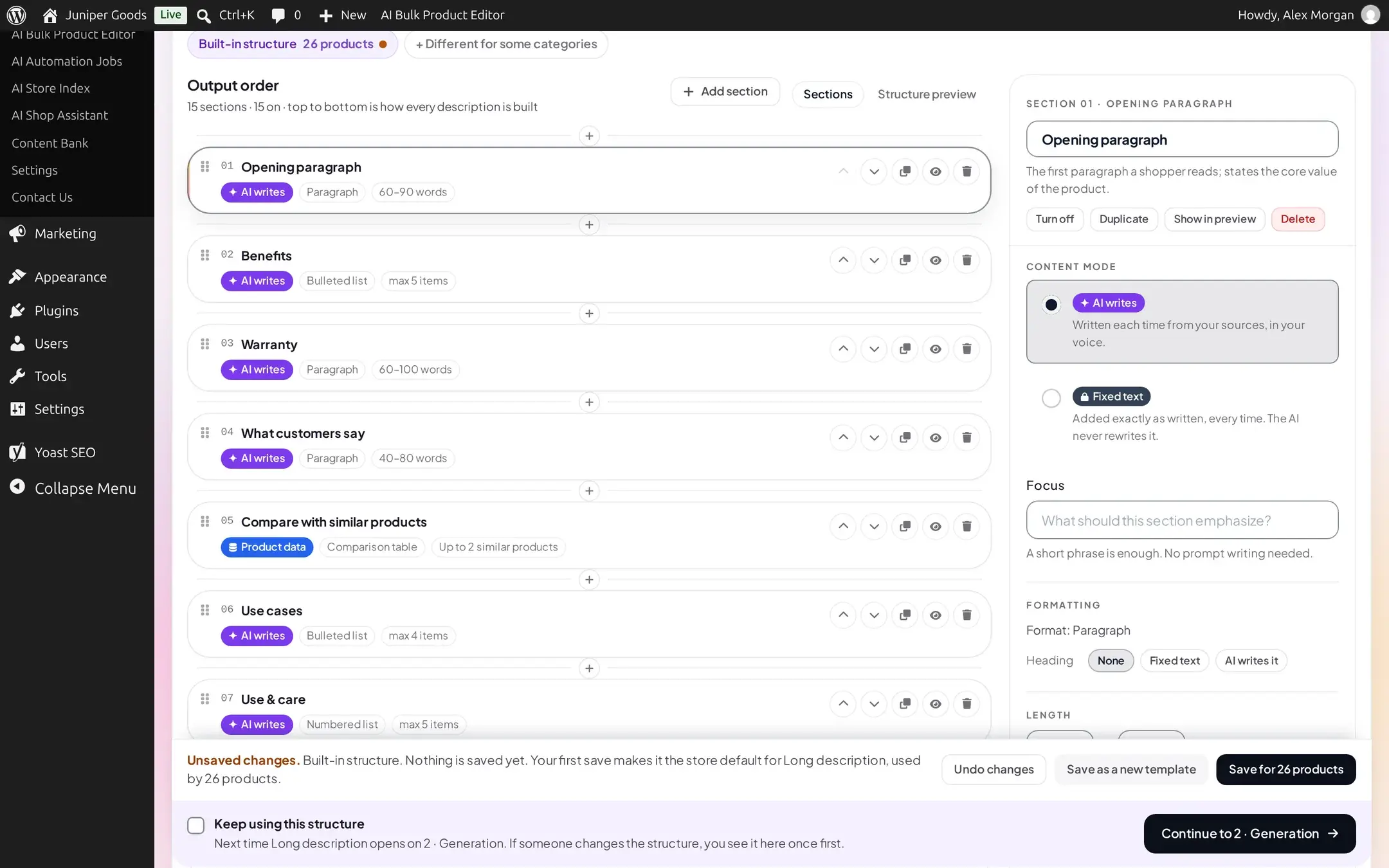Click trash icon on What customers say
The image size is (1389, 868).
click(x=967, y=438)
